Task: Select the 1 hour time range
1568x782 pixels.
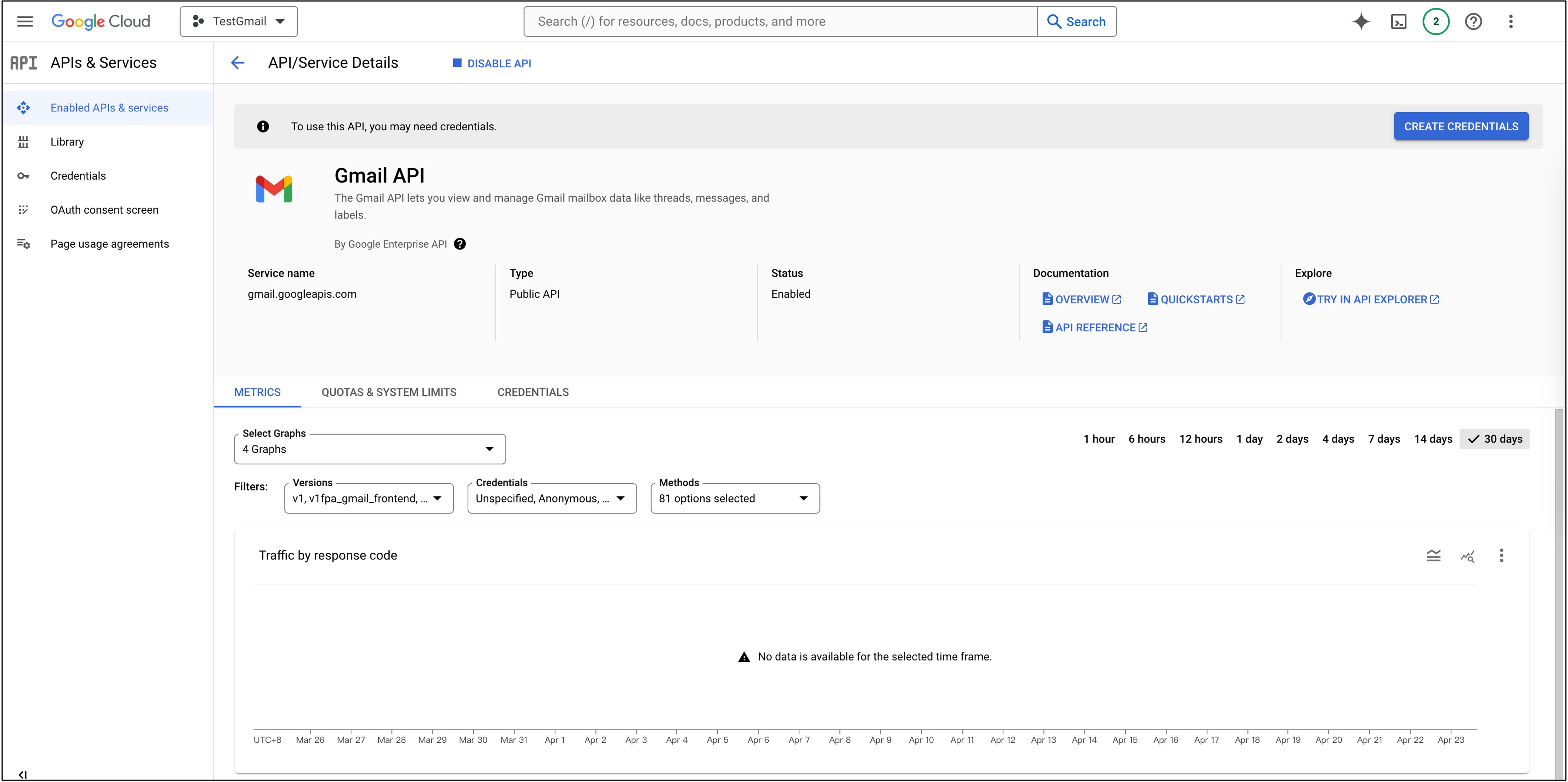Action: [x=1099, y=439]
